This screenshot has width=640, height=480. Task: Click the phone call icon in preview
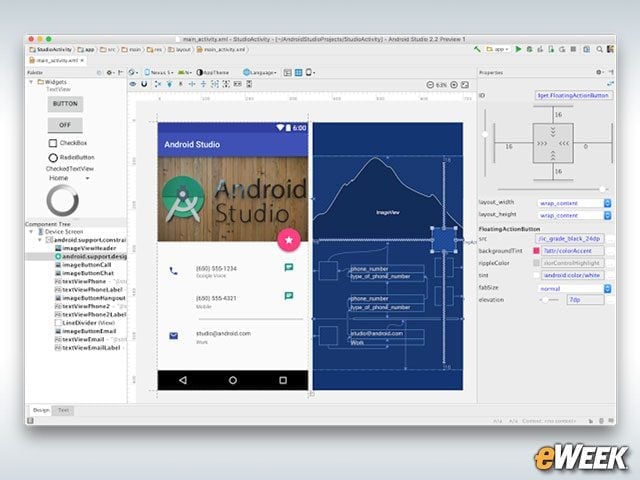pos(173,271)
